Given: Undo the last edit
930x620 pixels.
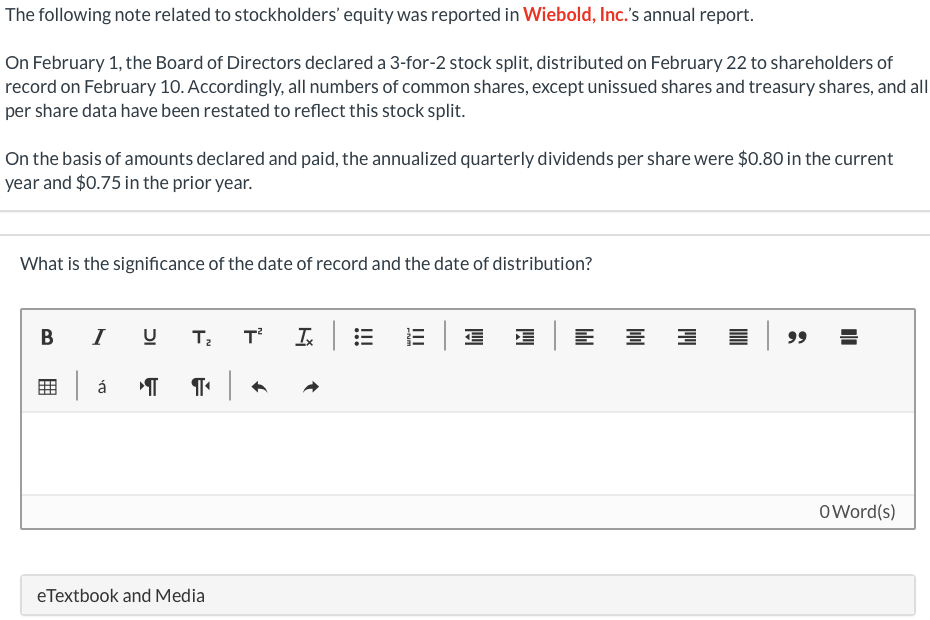Looking at the screenshot, I should tap(259, 387).
